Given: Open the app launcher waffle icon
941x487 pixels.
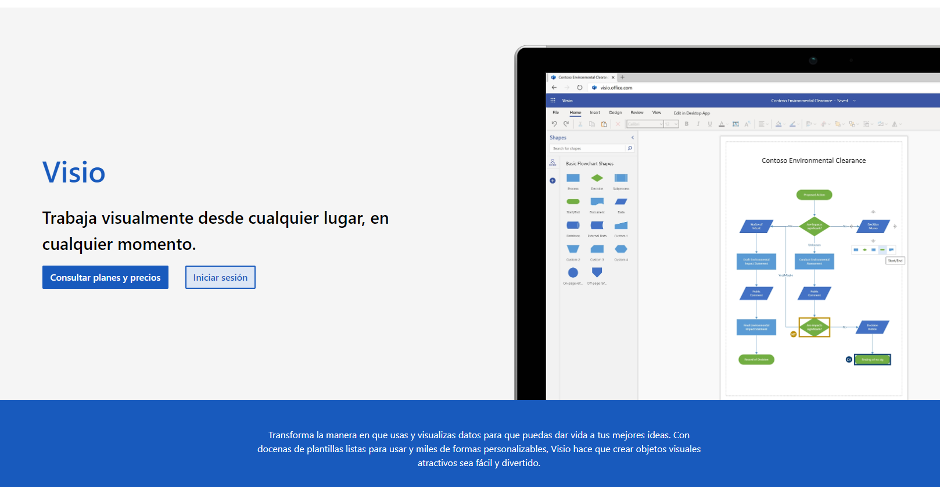Looking at the screenshot, I should [x=553, y=100].
